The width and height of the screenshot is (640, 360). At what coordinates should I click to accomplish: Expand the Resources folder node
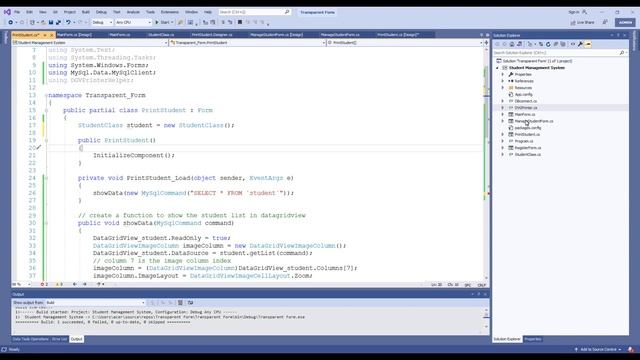pos(503,88)
